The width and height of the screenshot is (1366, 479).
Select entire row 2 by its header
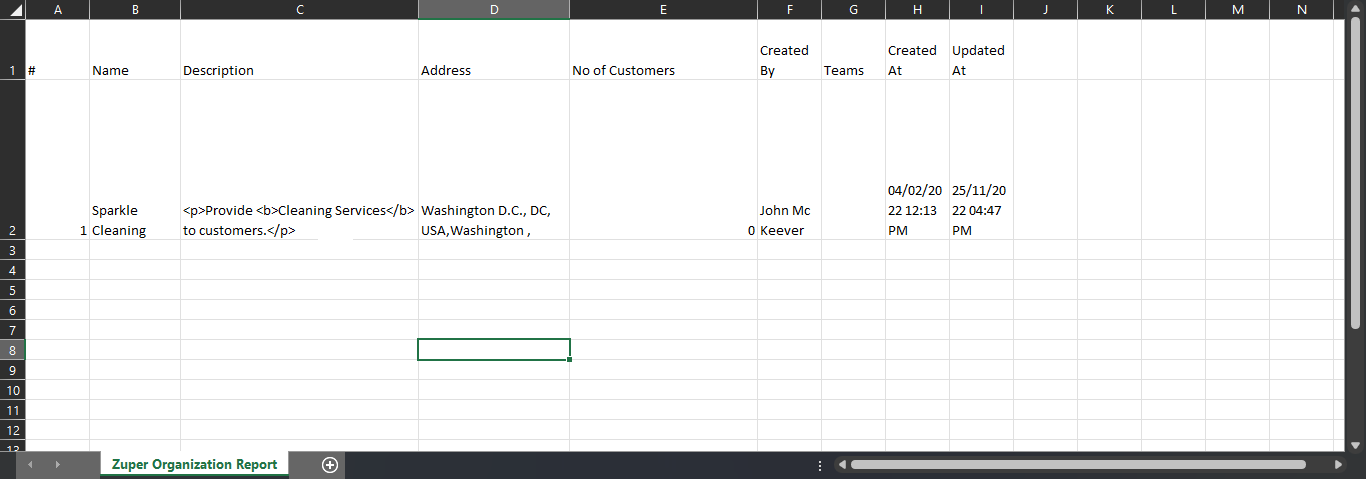[x=12, y=230]
